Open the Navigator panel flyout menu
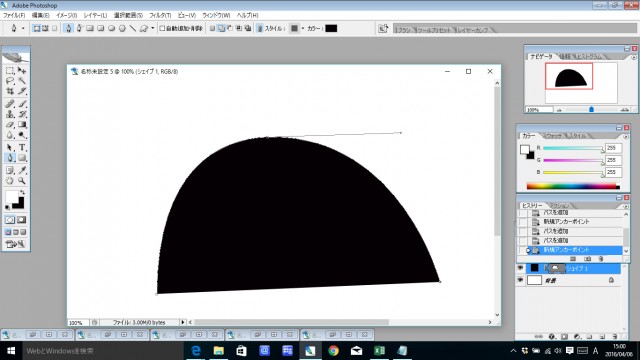 (633, 57)
